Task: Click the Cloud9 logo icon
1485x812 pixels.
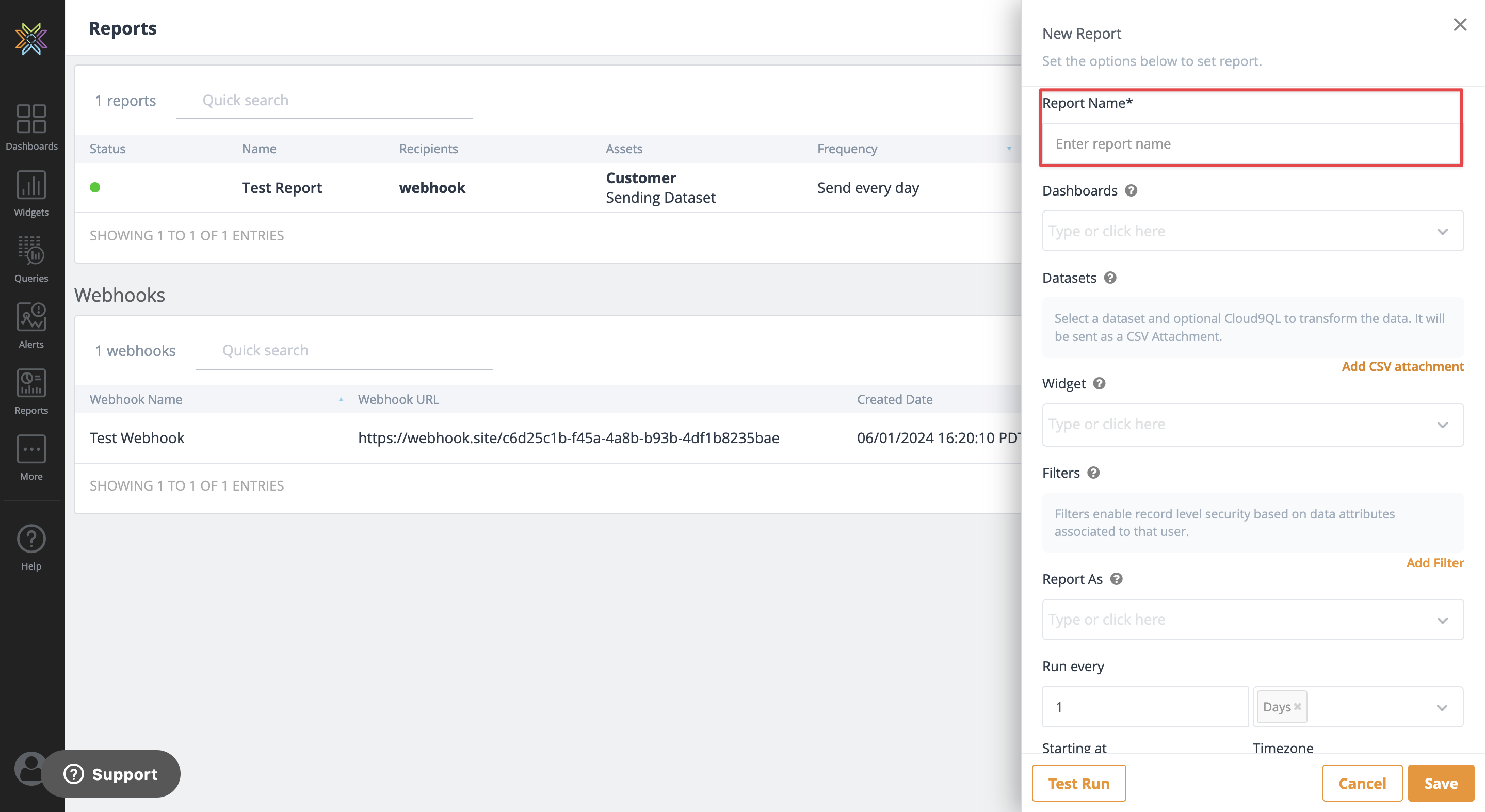Action: pyautogui.click(x=31, y=39)
